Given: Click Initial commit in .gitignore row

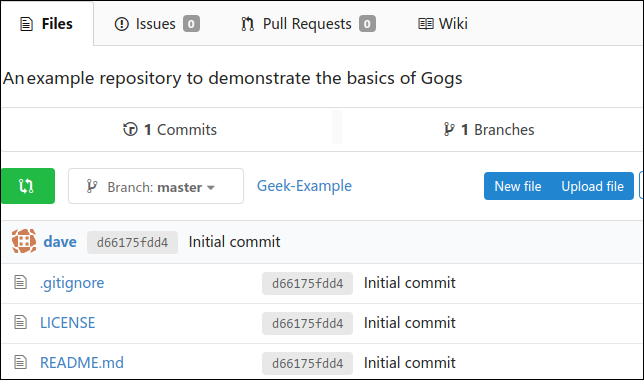Looking at the screenshot, I should [x=410, y=283].
